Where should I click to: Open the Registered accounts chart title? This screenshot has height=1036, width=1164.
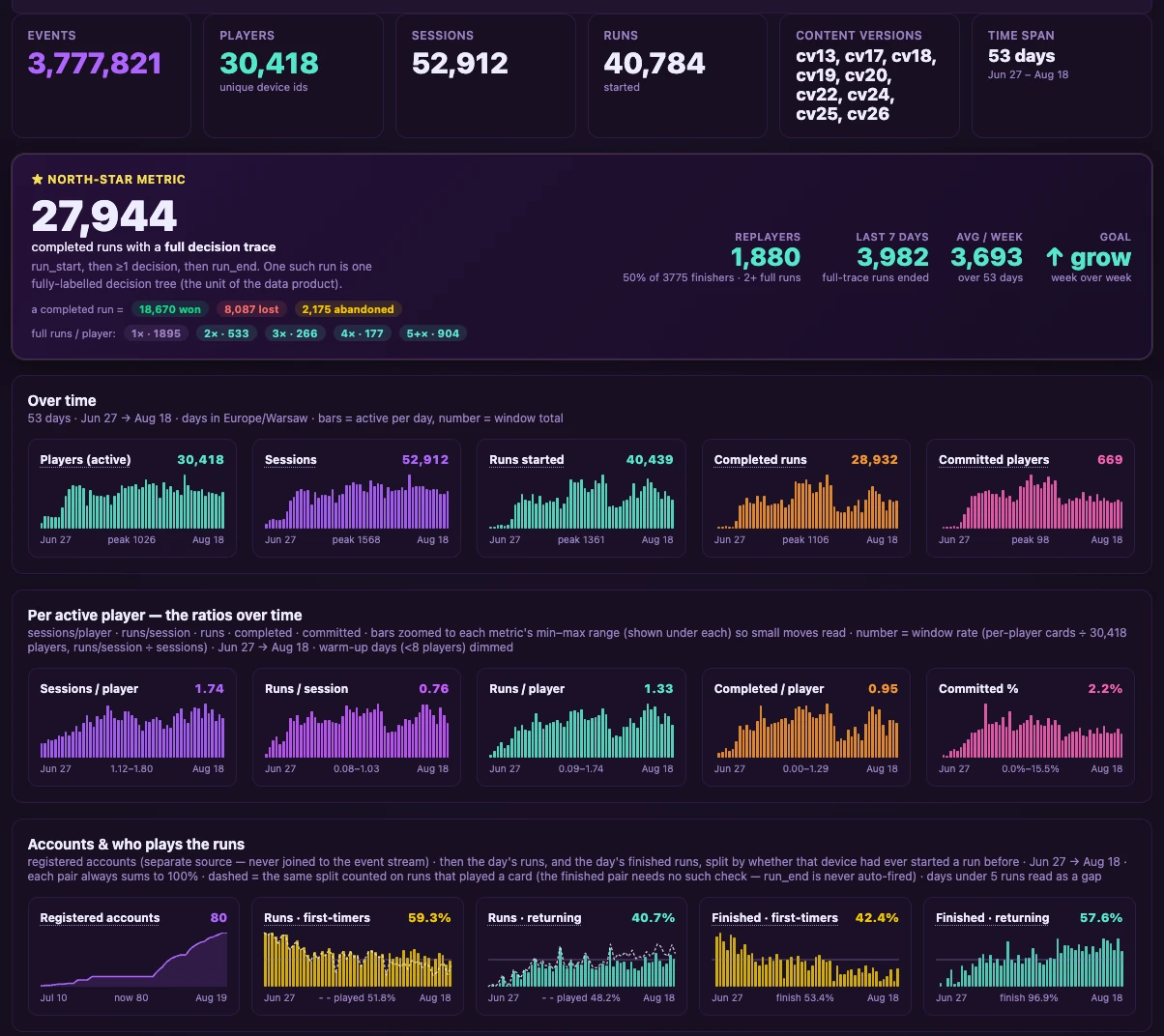(100, 918)
